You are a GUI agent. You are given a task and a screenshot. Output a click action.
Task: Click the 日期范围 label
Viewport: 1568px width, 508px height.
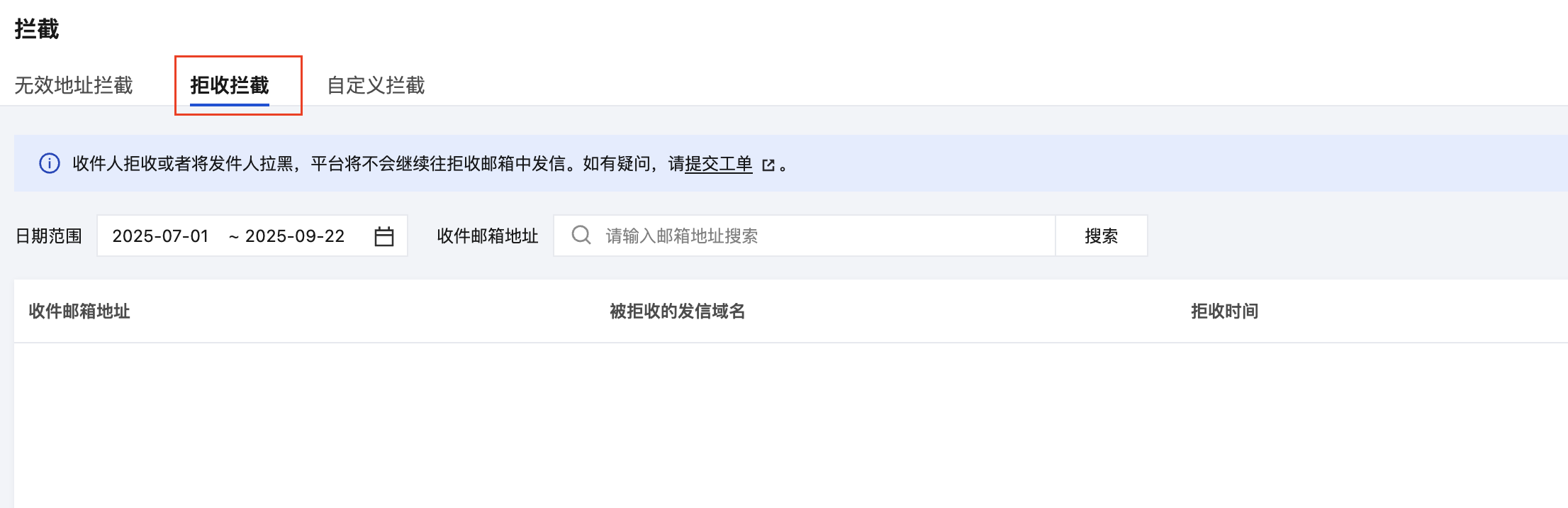click(49, 236)
